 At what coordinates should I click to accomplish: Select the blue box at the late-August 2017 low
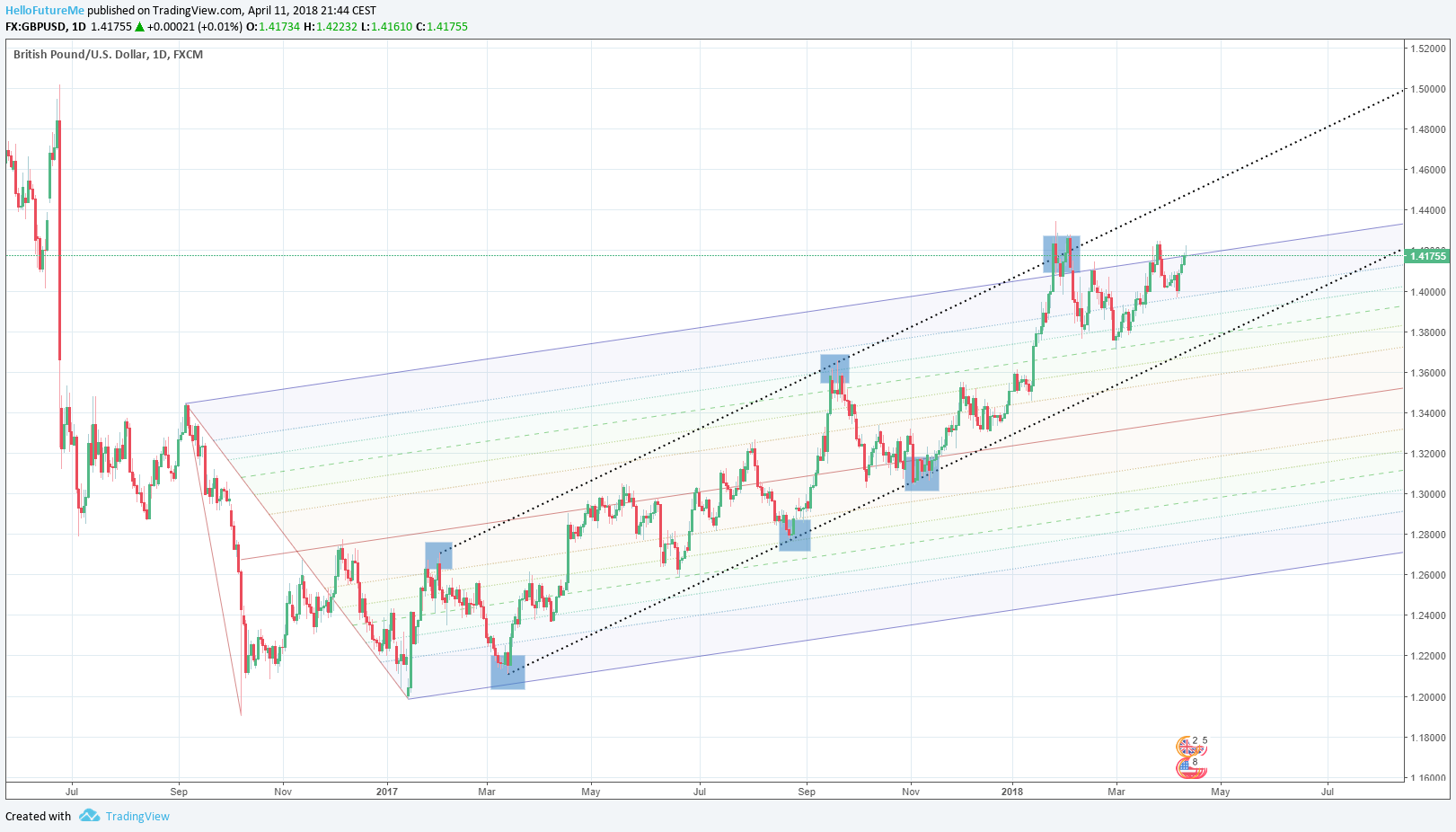pos(795,535)
